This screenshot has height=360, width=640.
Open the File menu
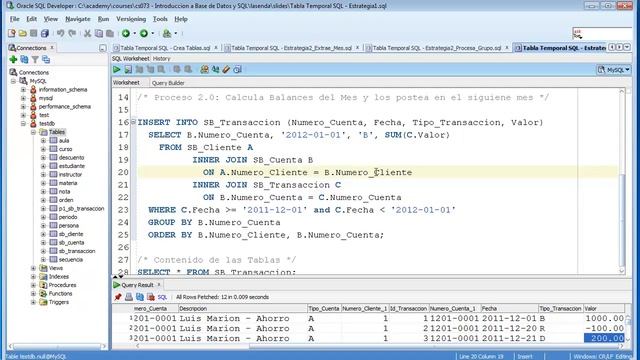pyautogui.click(x=15, y=19)
